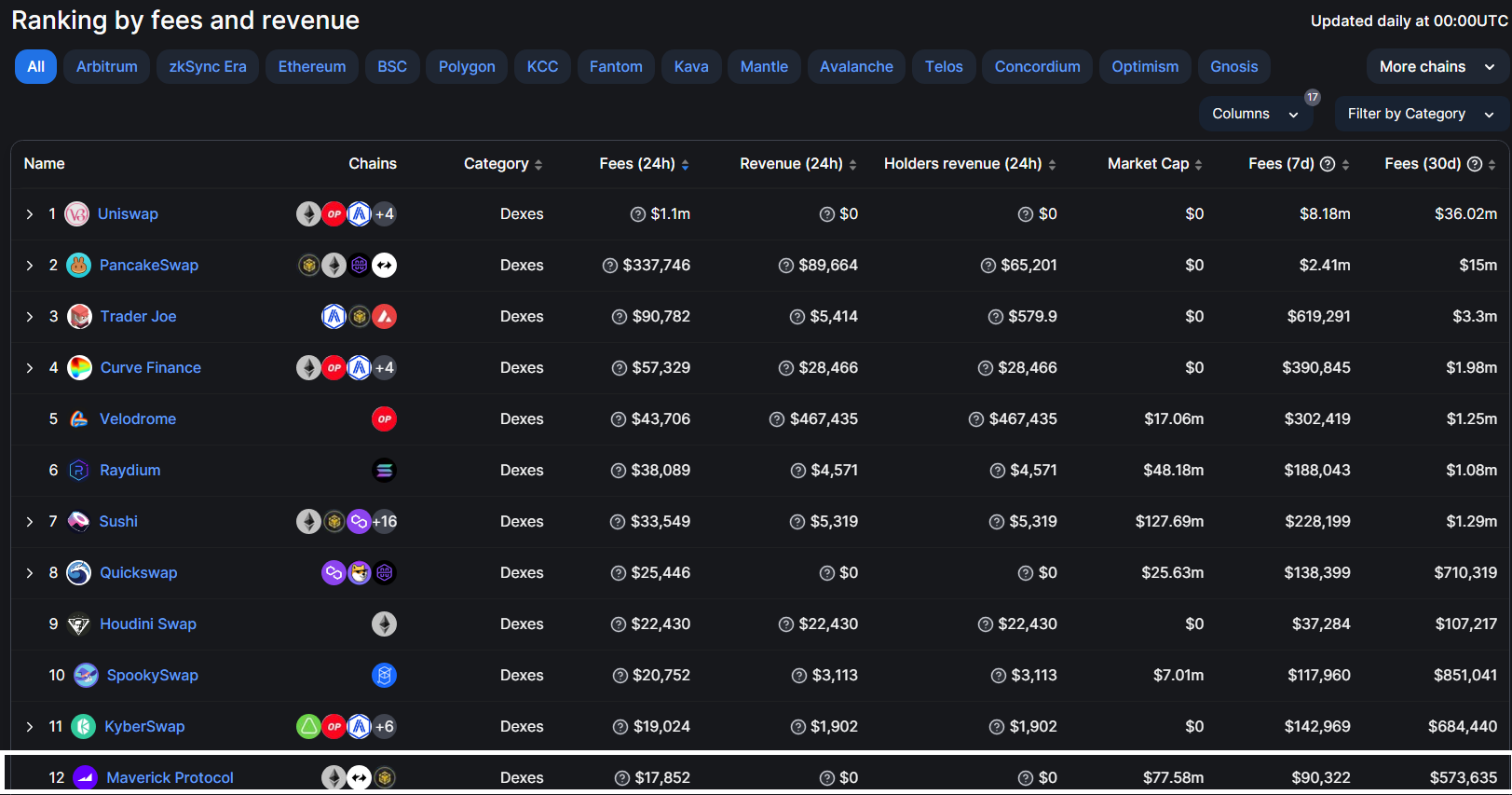The width and height of the screenshot is (1512, 795).
Task: Open the SpookySwap protocol link
Action: pyautogui.click(x=153, y=676)
